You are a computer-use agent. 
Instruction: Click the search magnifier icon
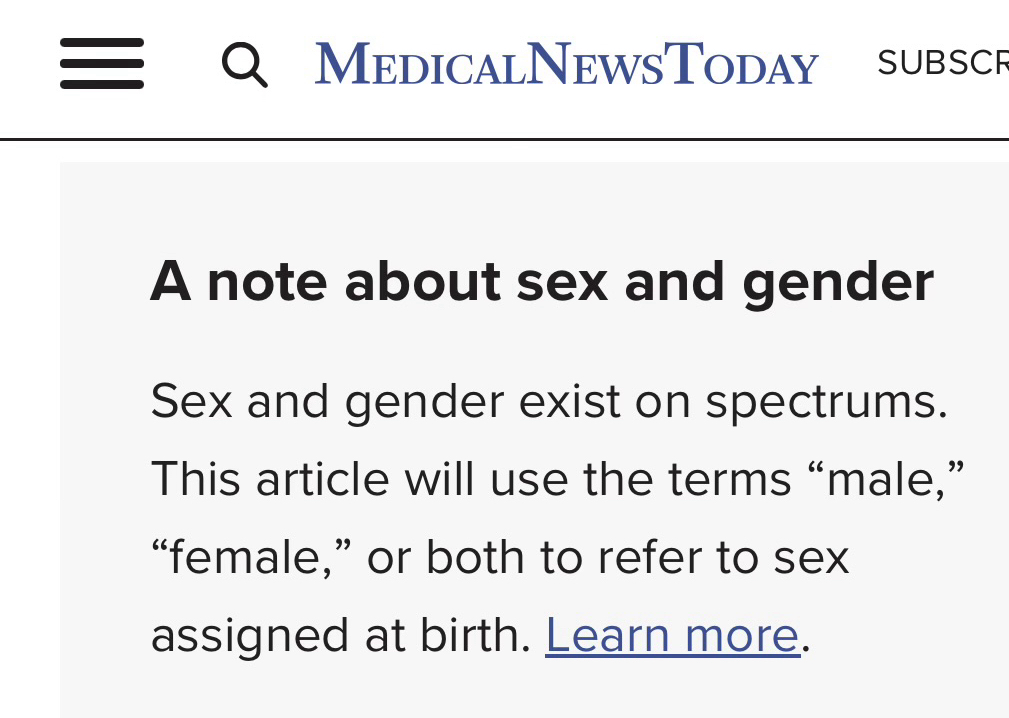(x=245, y=64)
